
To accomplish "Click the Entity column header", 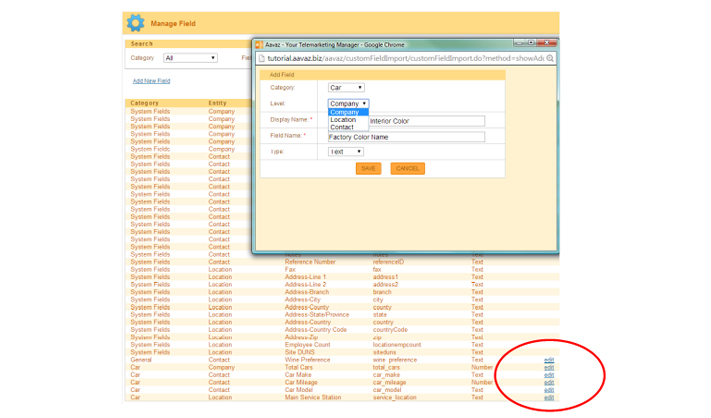I will pos(217,103).
